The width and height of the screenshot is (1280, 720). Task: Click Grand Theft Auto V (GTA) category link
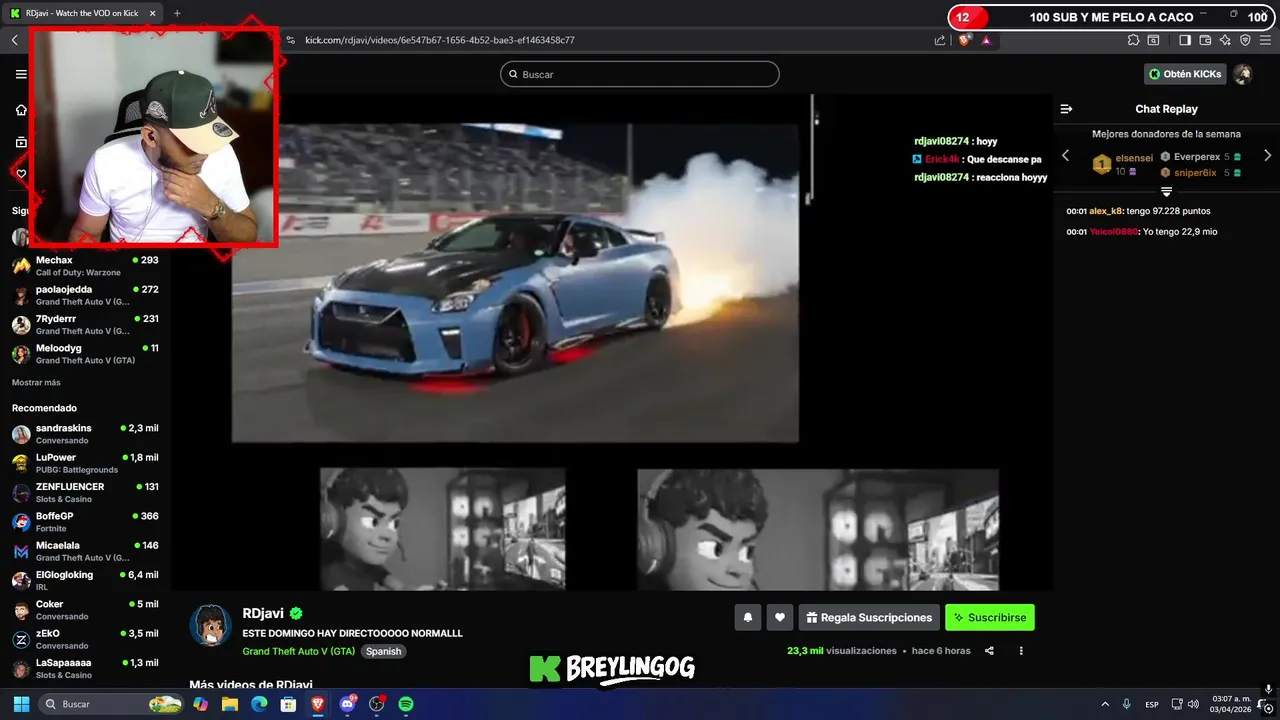tap(298, 651)
